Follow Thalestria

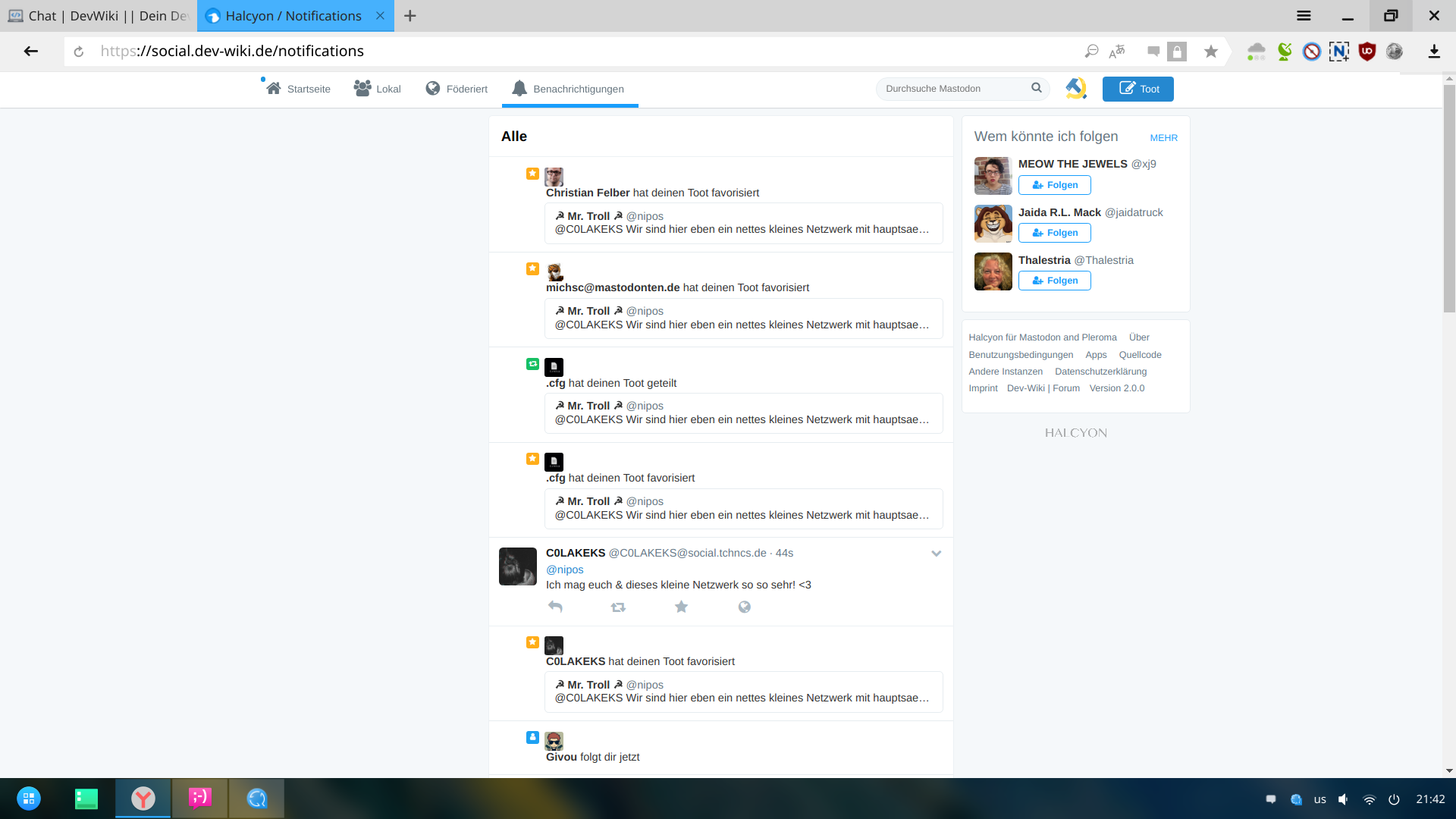[1054, 281]
